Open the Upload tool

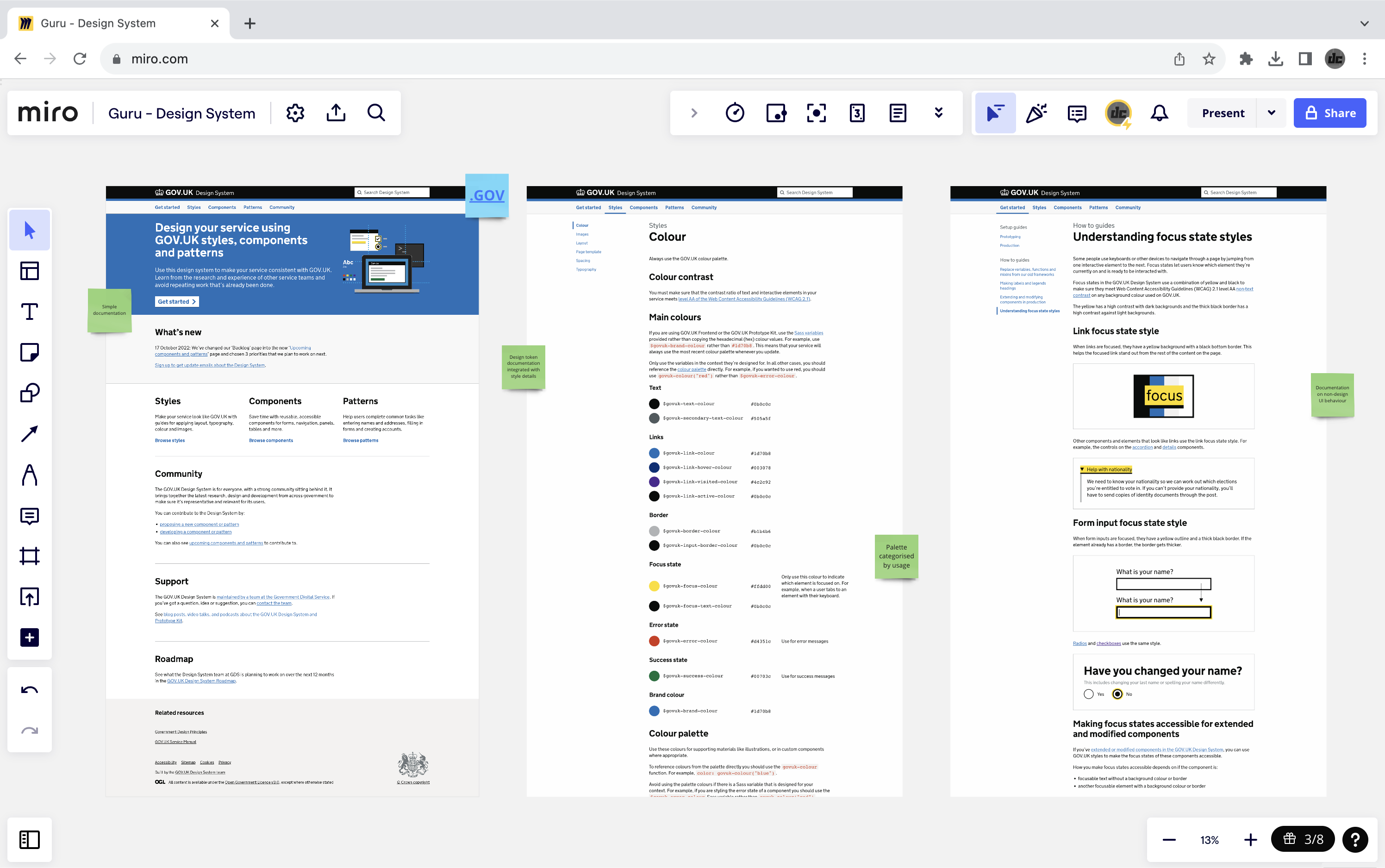30,597
